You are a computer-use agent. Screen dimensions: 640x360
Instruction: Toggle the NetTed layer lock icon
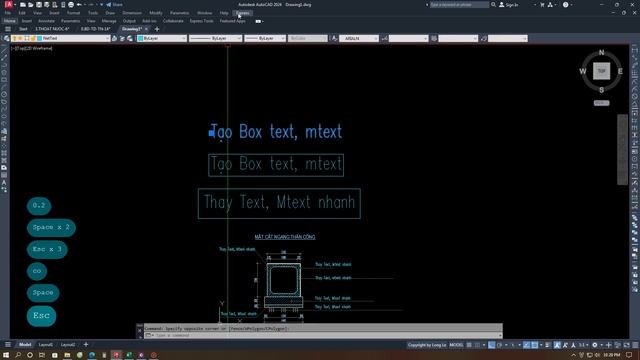[x=33, y=38]
